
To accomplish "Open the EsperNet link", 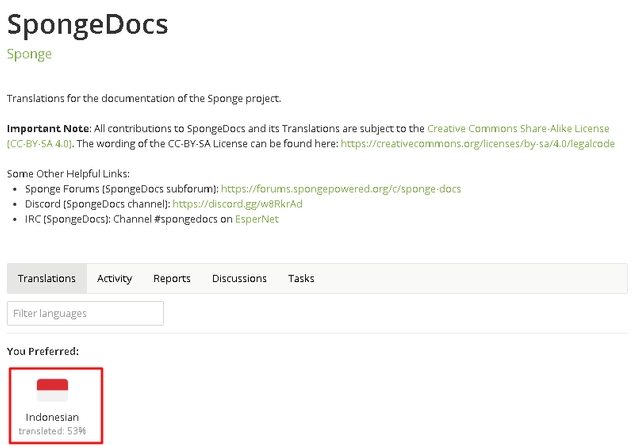I will pyautogui.click(x=257, y=219).
